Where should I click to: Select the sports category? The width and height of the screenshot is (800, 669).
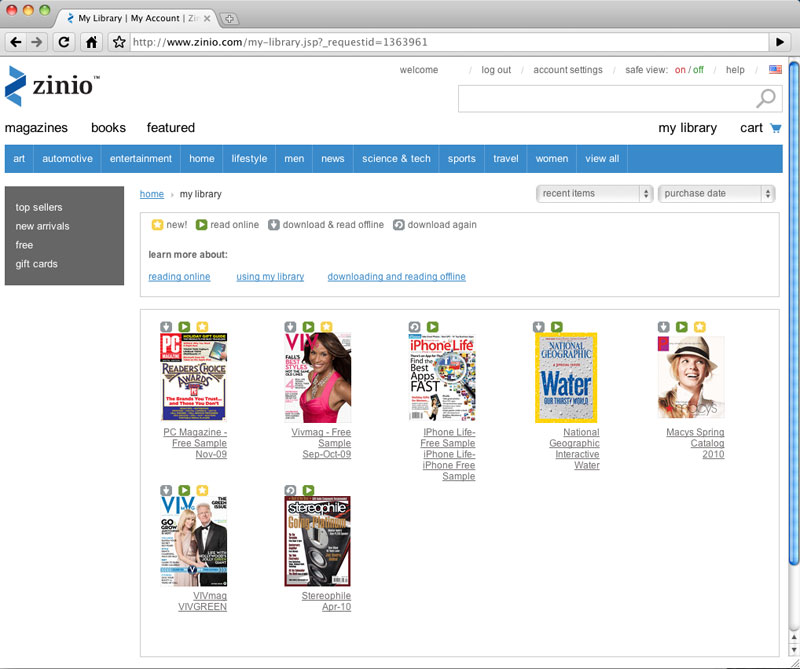coord(462,159)
